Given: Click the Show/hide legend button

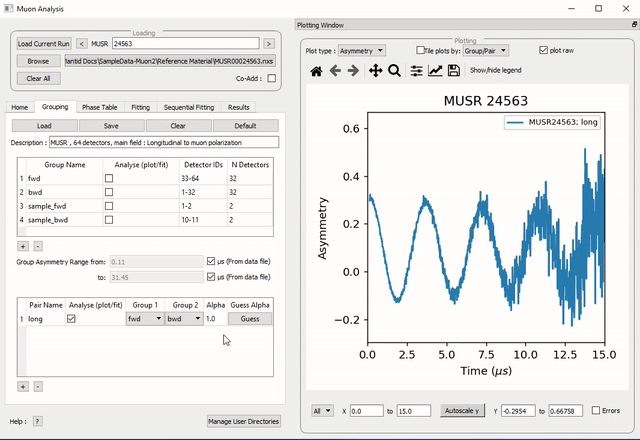Looking at the screenshot, I should tap(495, 71).
